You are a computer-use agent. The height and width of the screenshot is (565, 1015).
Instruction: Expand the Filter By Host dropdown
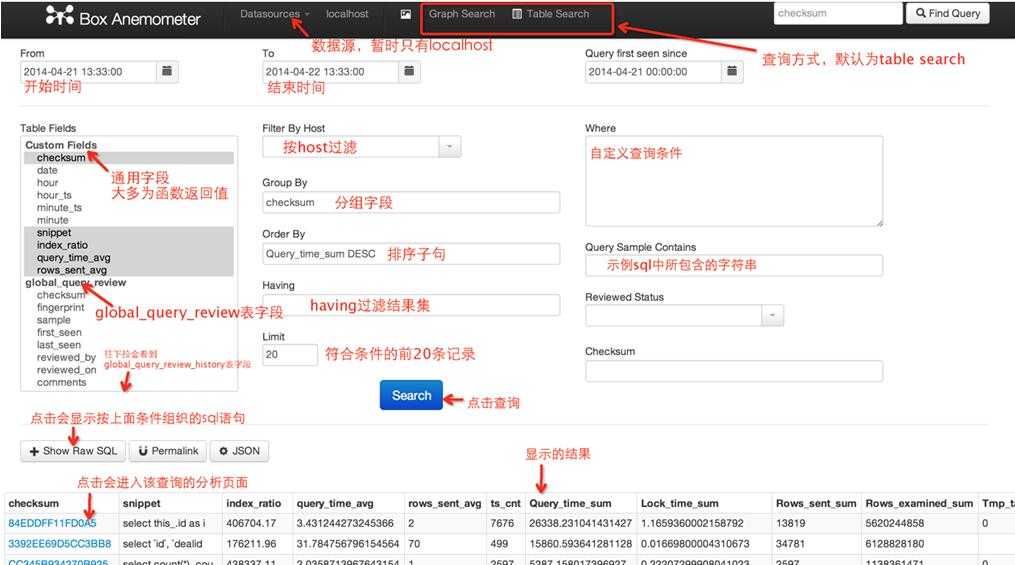pos(450,147)
